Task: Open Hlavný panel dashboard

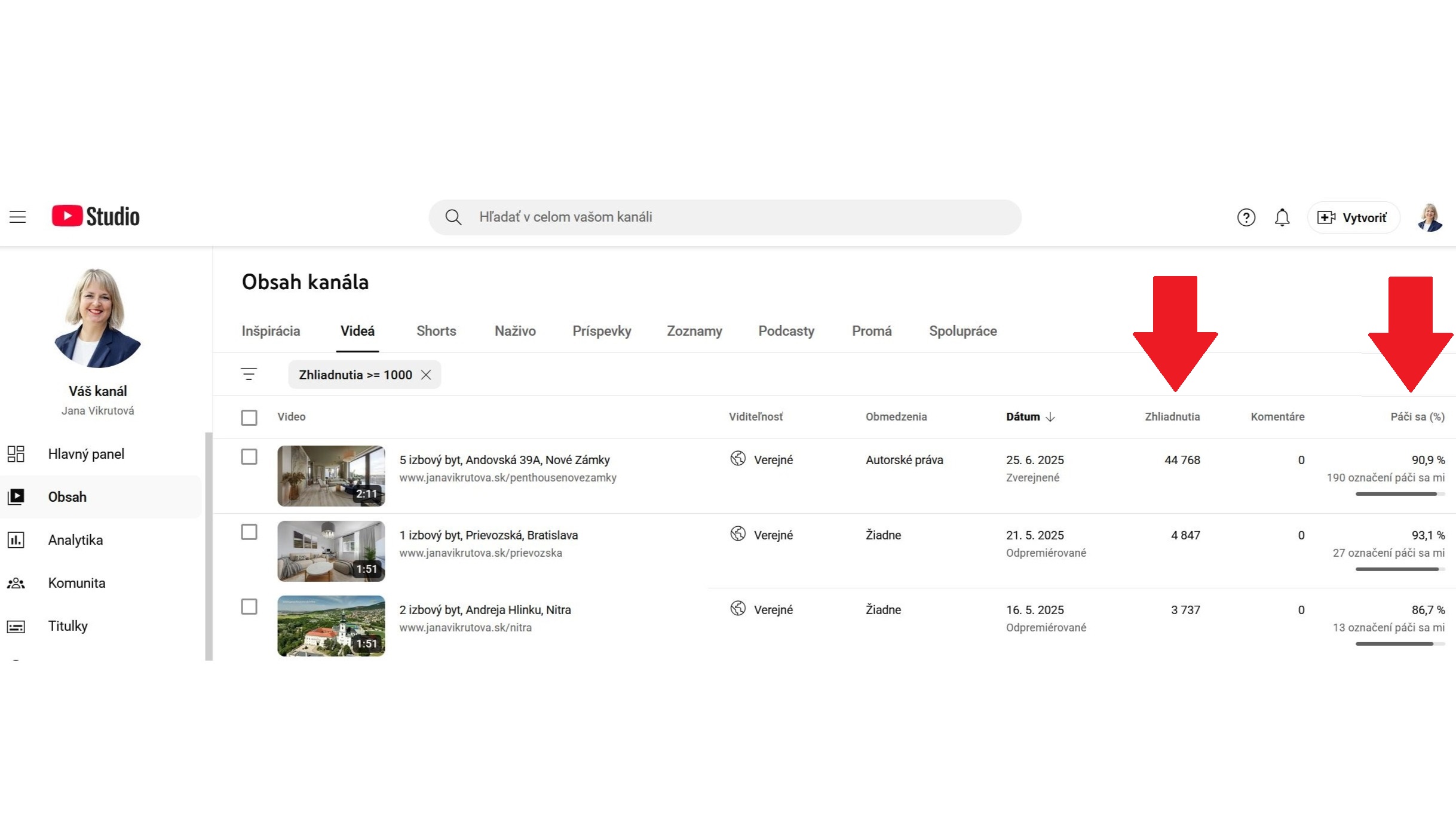Action: [86, 454]
